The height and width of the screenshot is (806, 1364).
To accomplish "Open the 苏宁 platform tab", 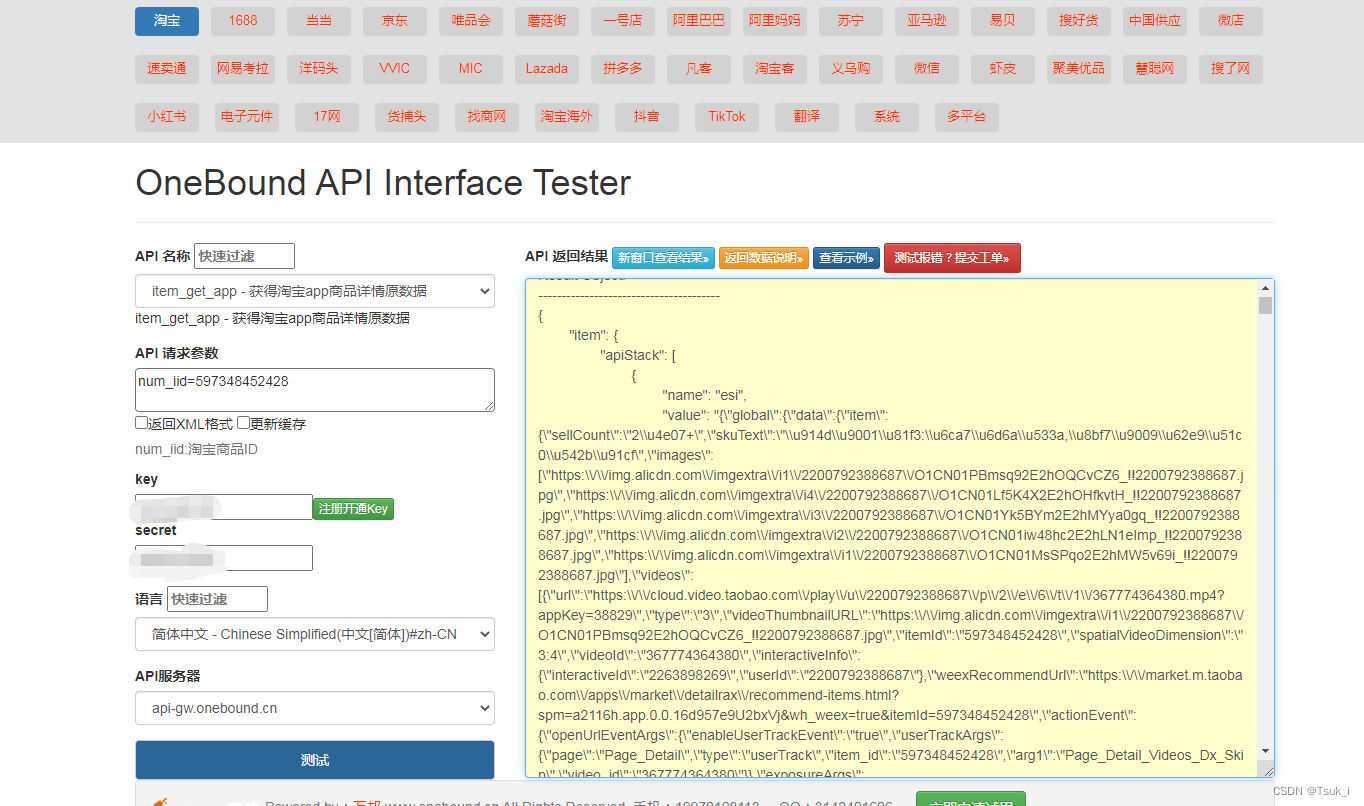I will (x=851, y=21).
